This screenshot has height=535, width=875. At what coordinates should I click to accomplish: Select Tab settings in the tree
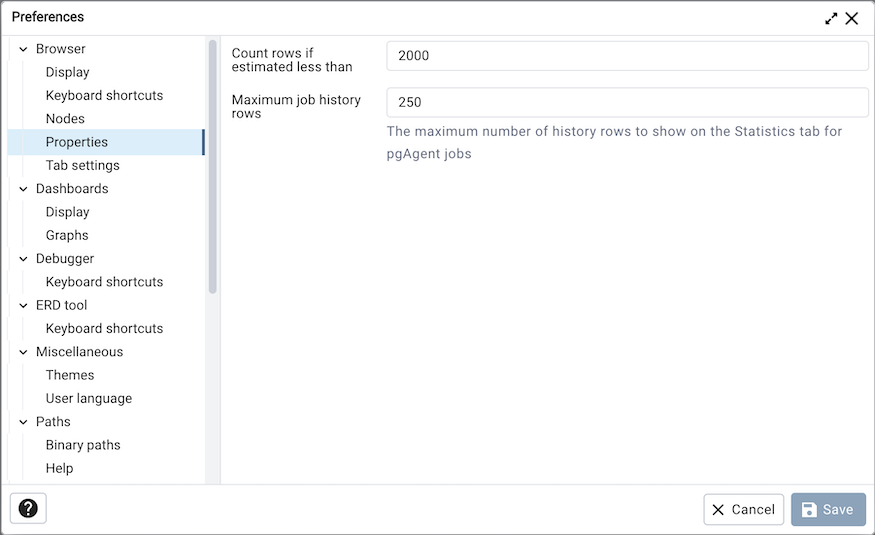(x=82, y=165)
